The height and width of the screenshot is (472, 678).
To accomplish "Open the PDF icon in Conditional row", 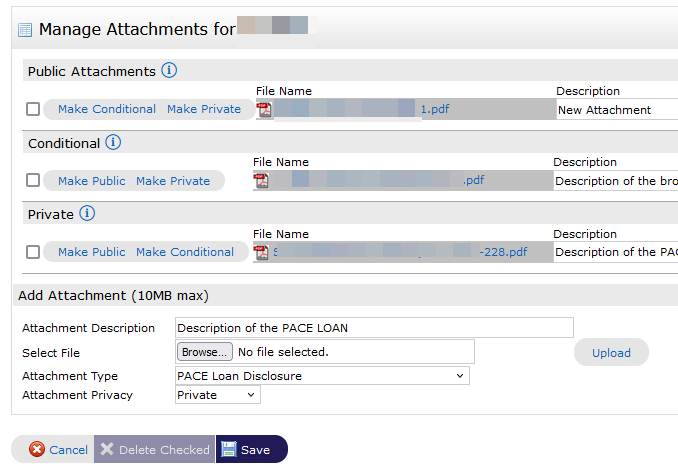I will tap(261, 181).
